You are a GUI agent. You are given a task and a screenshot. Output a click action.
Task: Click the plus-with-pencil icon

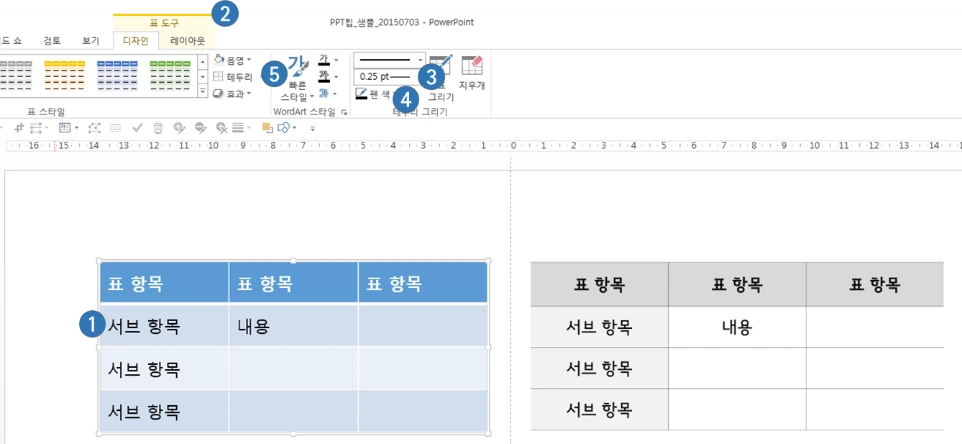179,128
